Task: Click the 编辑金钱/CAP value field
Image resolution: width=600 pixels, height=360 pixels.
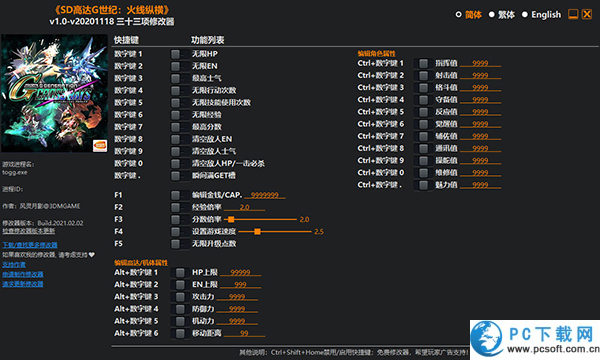Action: coord(265,195)
